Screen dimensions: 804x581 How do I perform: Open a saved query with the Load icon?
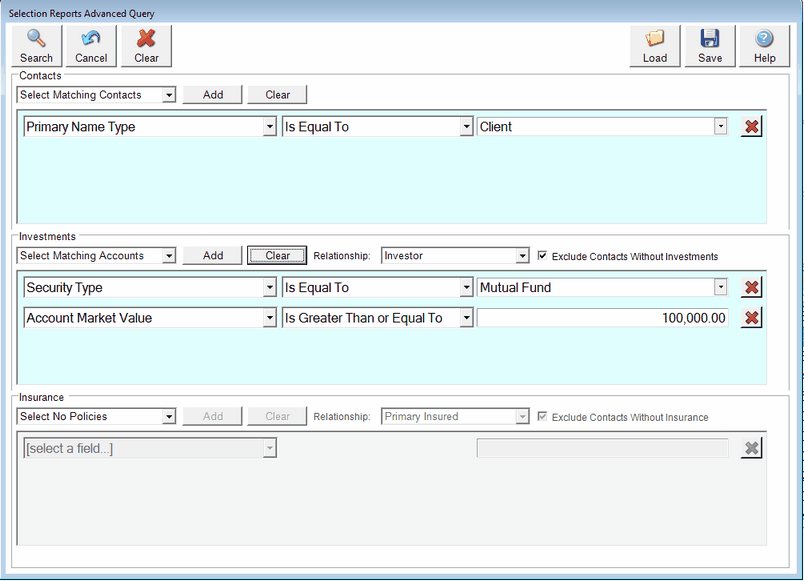pos(654,45)
